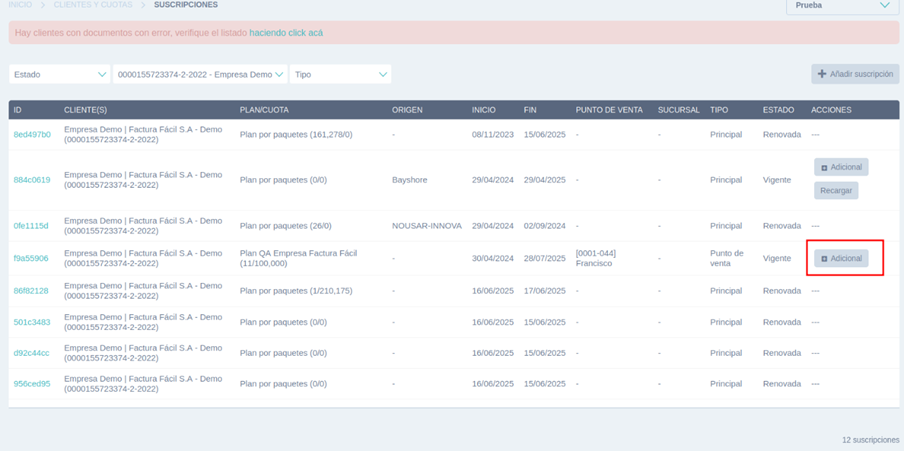Screen dimensions: 904x451
Task: Open the Prueba dropdown at top right
Action: 842,6
